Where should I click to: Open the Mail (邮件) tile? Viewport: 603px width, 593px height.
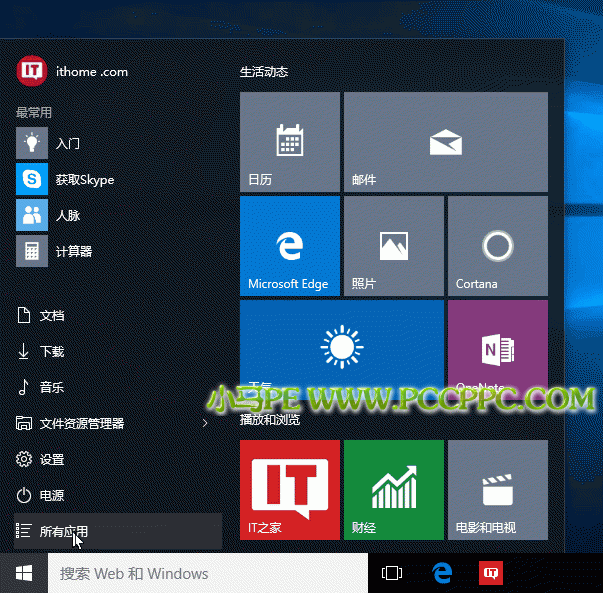445,142
